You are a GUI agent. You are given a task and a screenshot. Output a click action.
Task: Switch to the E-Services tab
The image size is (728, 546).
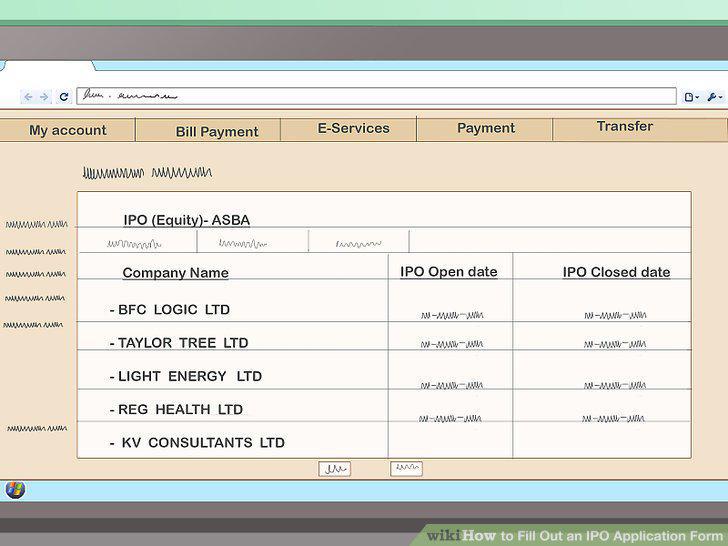(x=349, y=129)
